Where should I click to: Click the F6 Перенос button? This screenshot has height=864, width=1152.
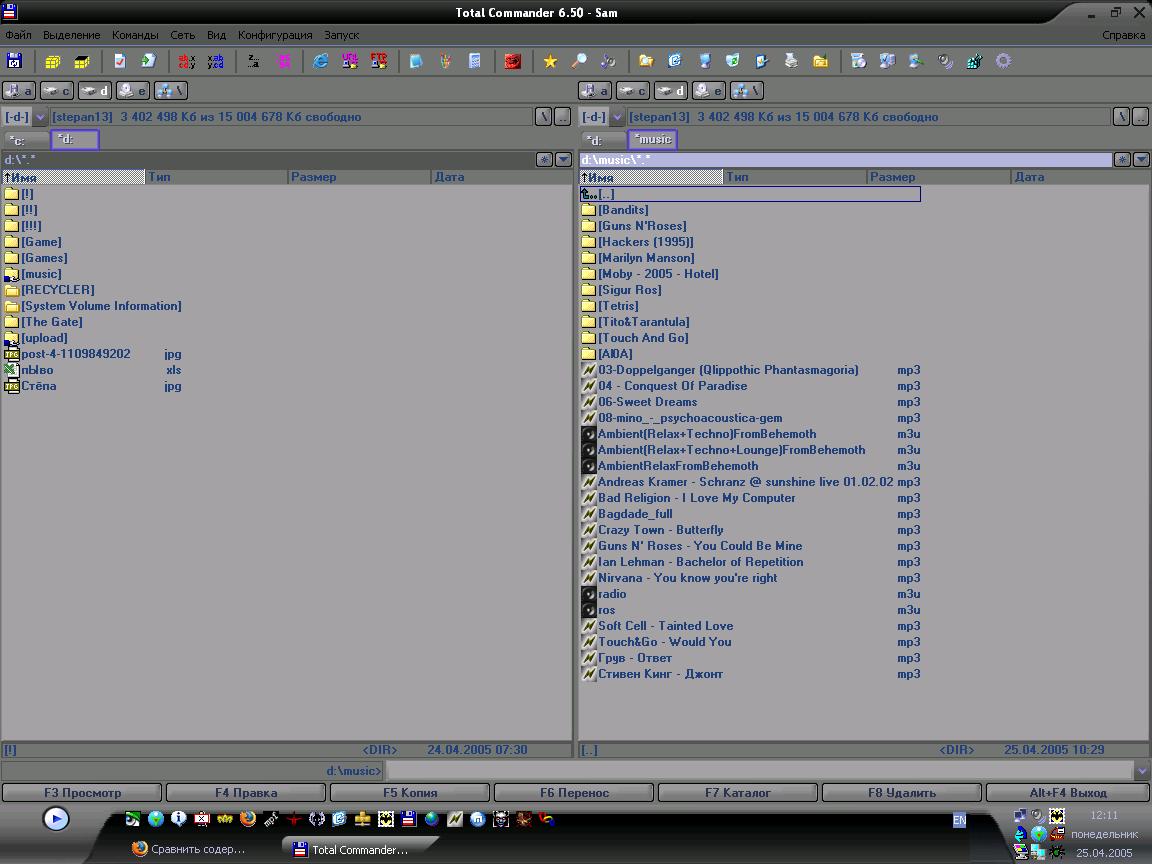click(x=574, y=793)
